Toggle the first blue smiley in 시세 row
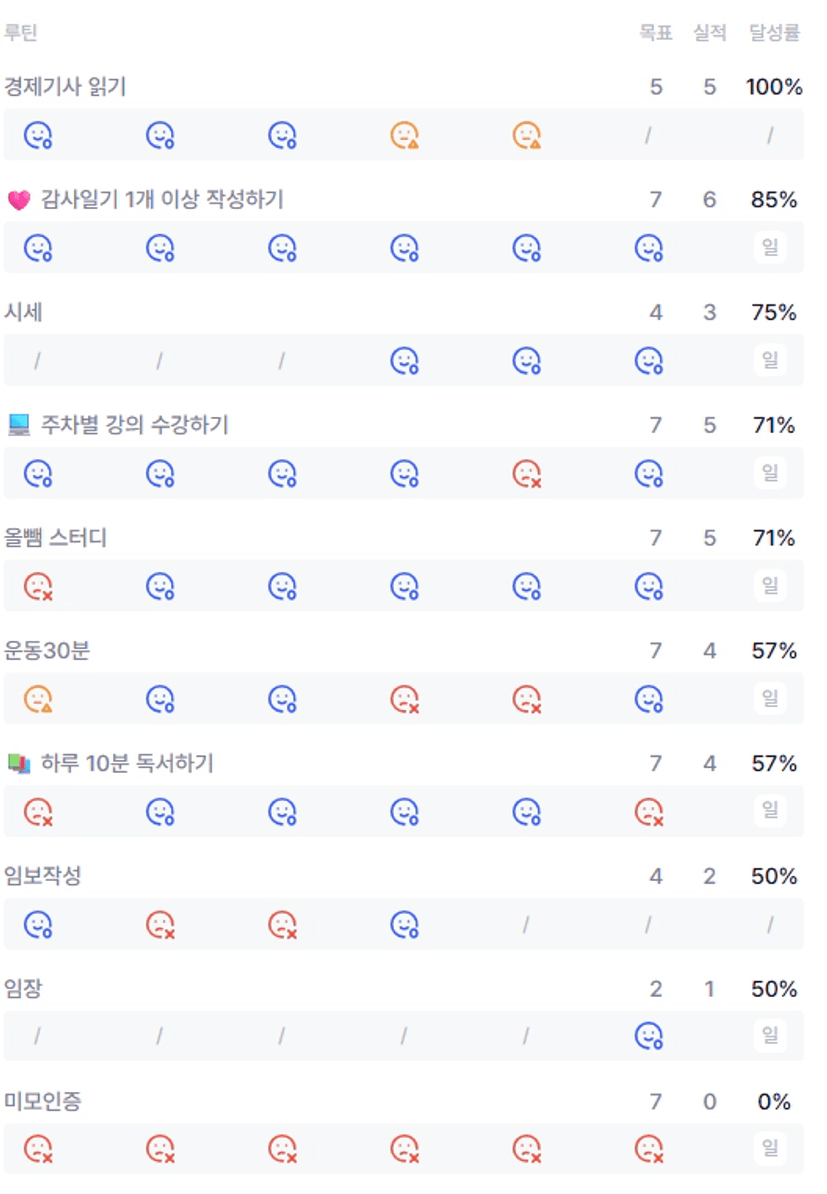This screenshot has width=827, height=1194. (x=404, y=360)
